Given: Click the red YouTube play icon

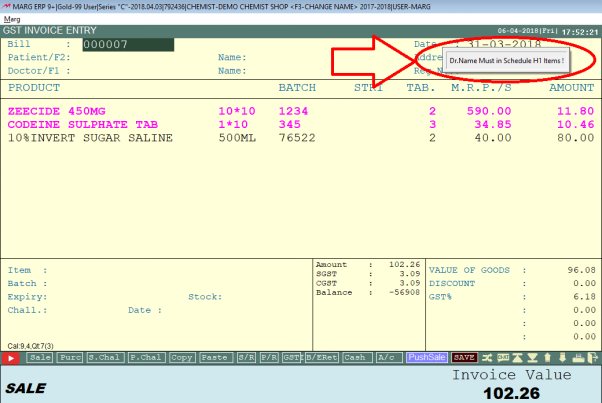Looking at the screenshot, I should pyautogui.click(x=12, y=357).
